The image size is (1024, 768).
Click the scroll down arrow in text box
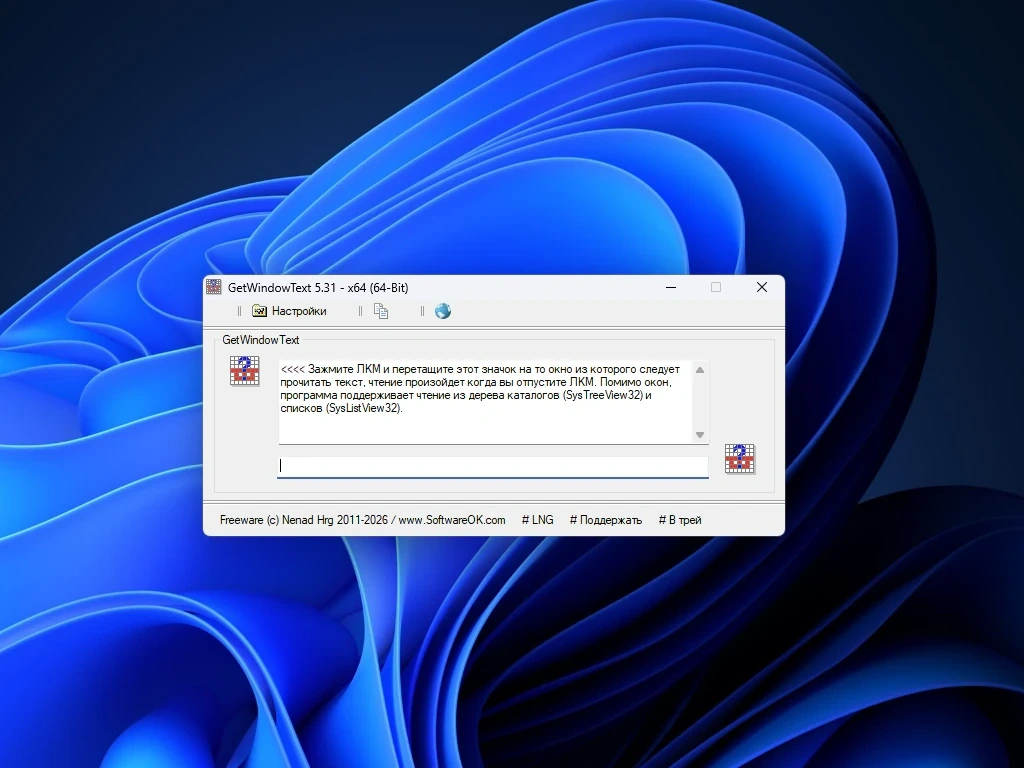click(x=700, y=435)
